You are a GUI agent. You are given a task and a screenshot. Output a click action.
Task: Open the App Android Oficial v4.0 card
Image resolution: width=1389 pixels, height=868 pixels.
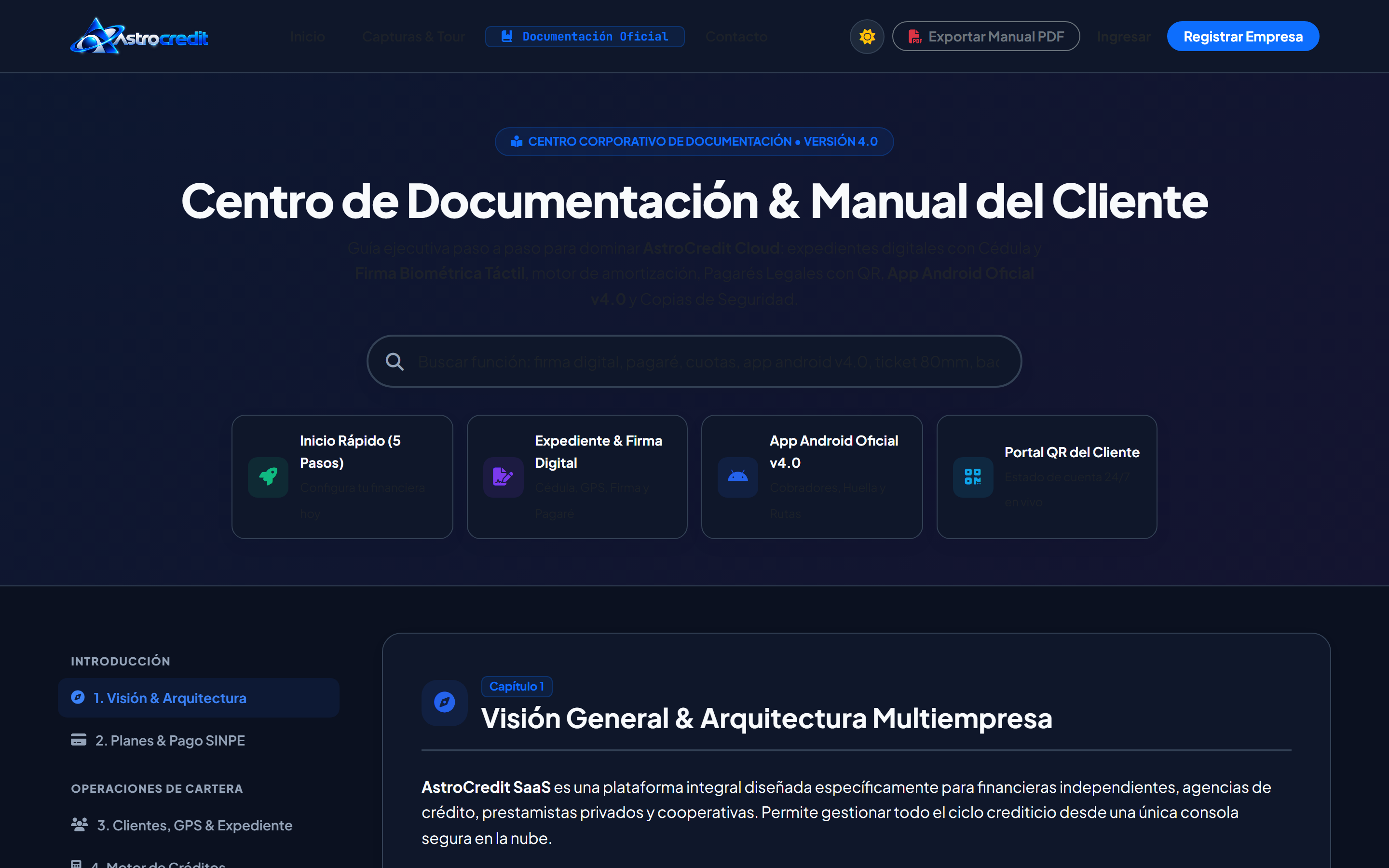pyautogui.click(x=812, y=476)
